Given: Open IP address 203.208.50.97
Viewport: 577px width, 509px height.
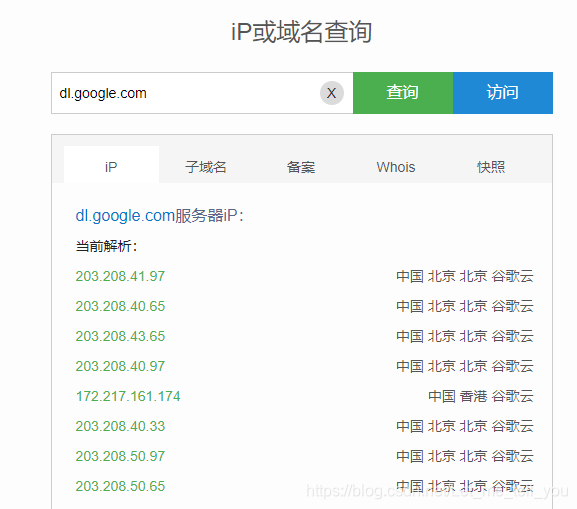Looking at the screenshot, I should click(x=120, y=456).
